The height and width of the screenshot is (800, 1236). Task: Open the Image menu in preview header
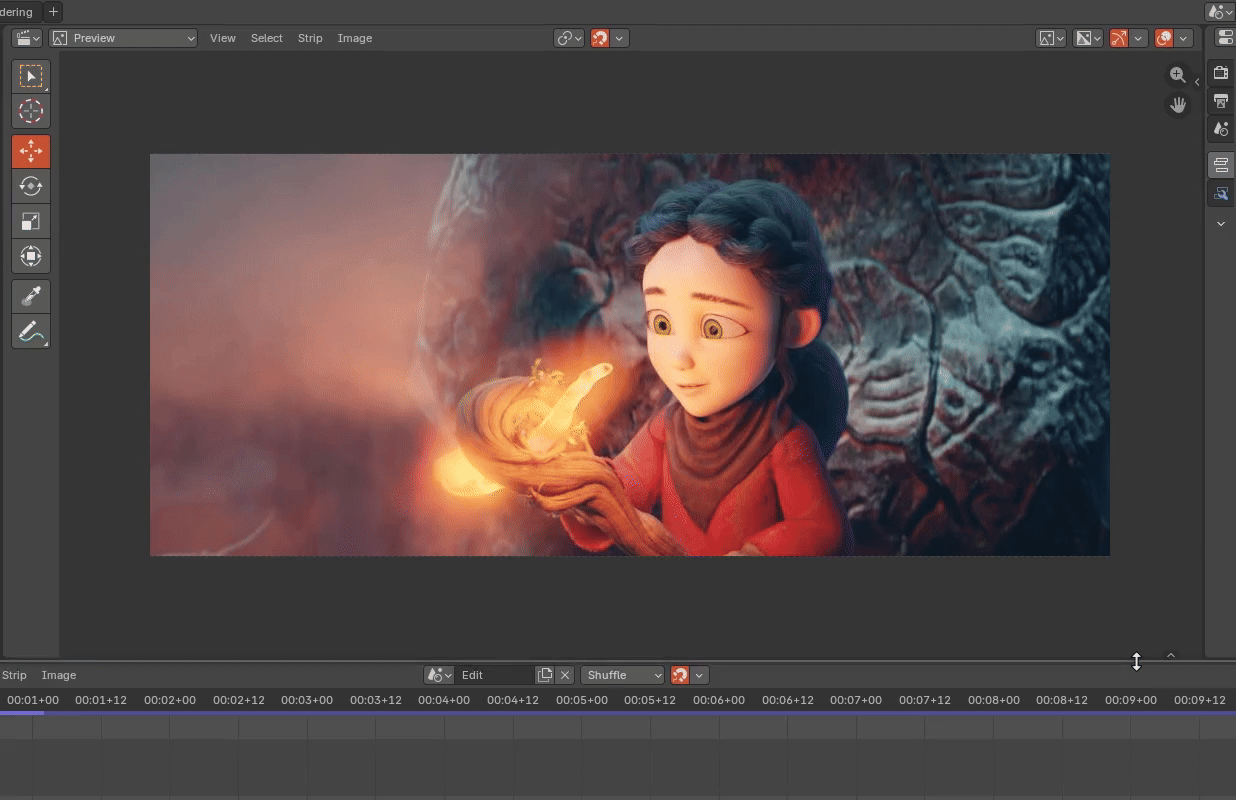355,38
